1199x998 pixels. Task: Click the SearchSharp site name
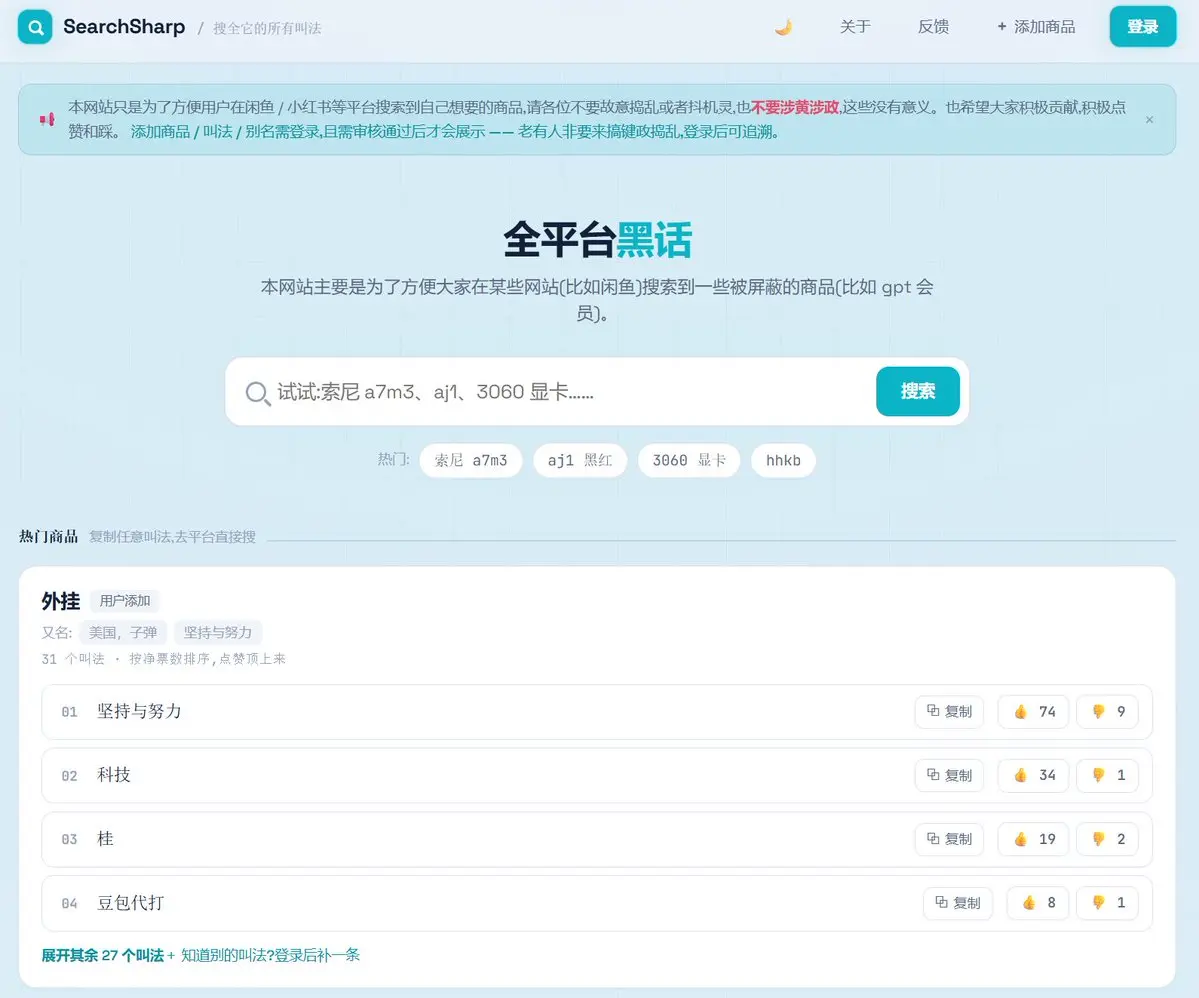[124, 27]
